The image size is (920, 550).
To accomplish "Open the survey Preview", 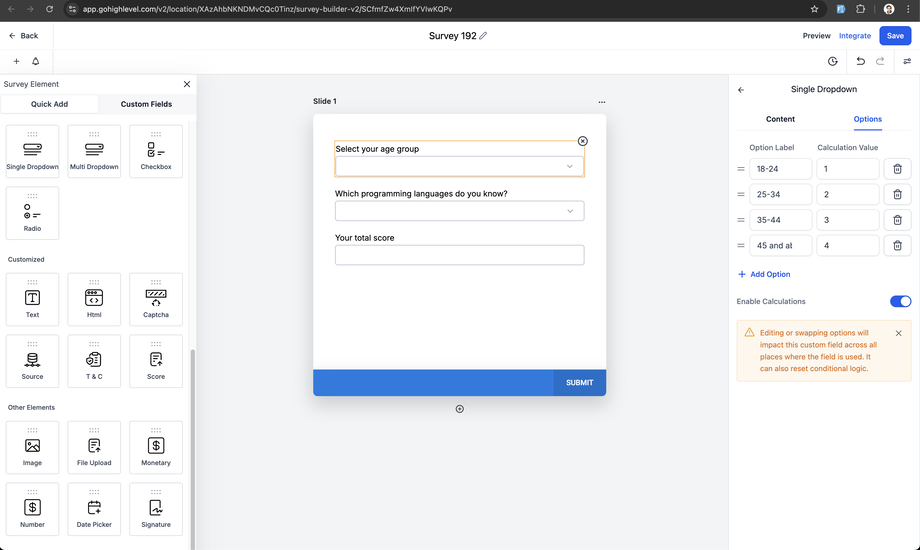I will (x=816, y=36).
